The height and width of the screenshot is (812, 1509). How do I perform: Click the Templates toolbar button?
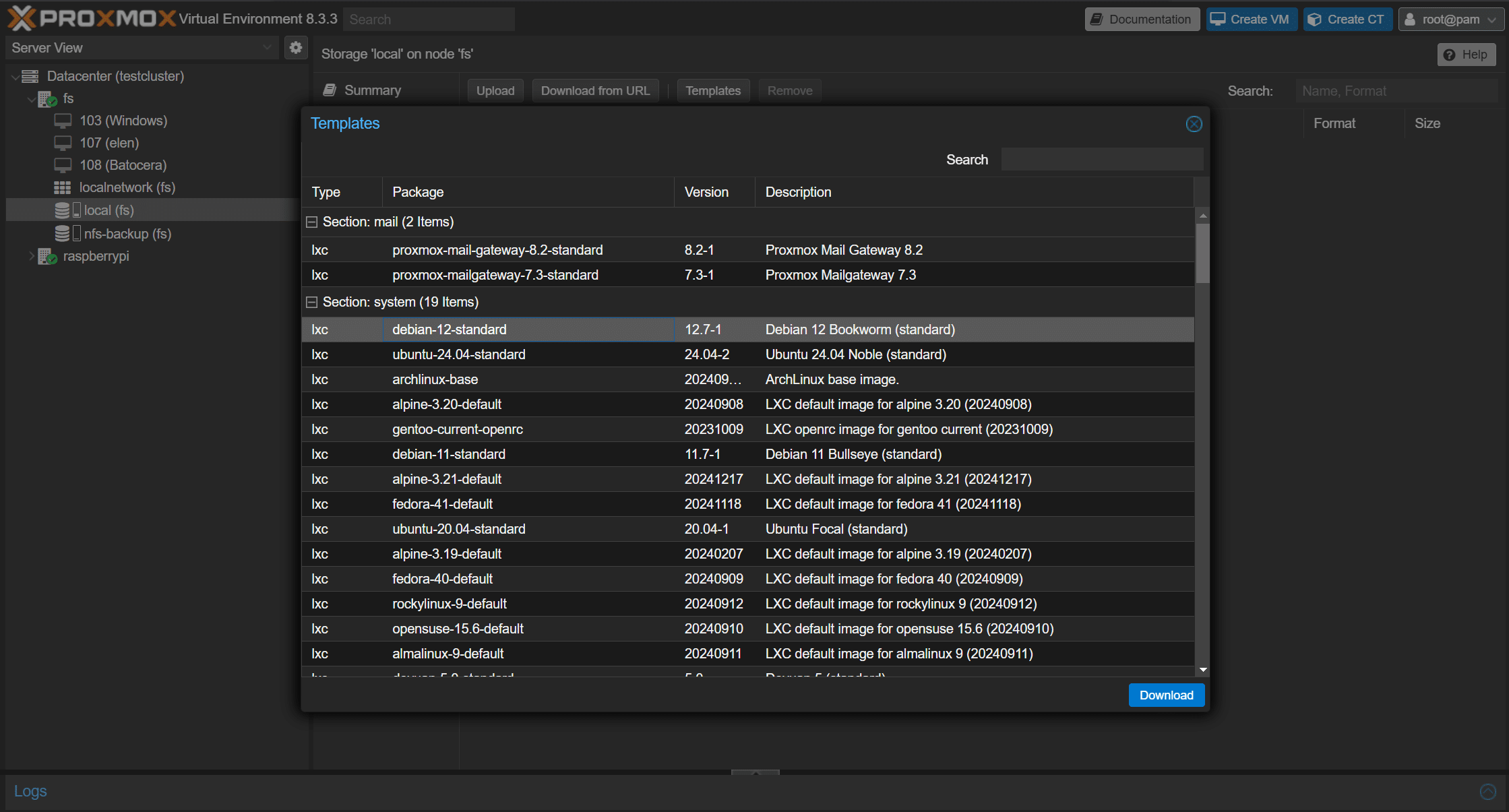[713, 91]
